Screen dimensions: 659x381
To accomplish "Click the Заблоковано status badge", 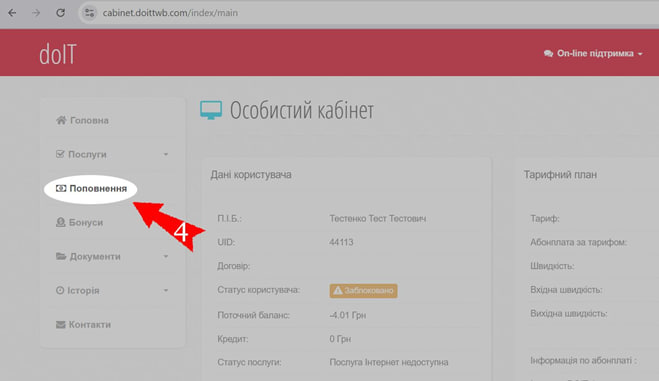I will pos(364,291).
